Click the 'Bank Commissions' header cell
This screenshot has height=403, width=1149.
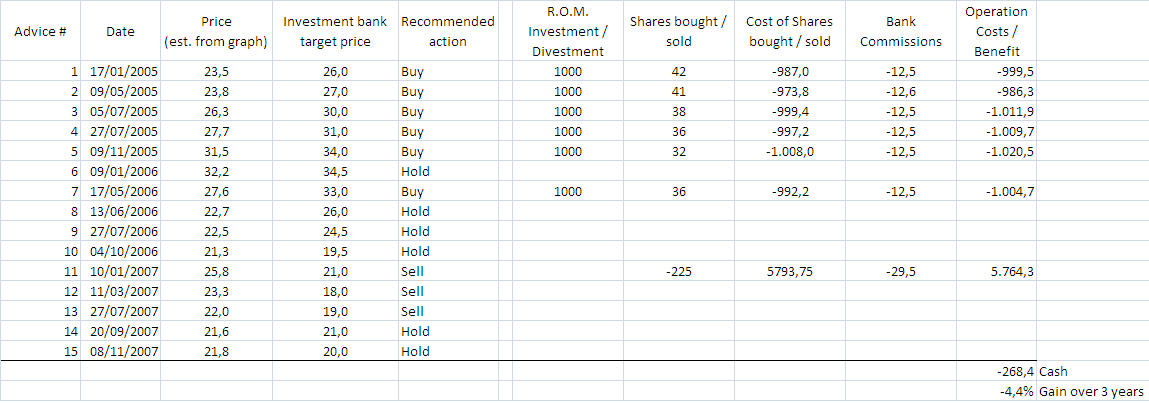tap(900, 31)
